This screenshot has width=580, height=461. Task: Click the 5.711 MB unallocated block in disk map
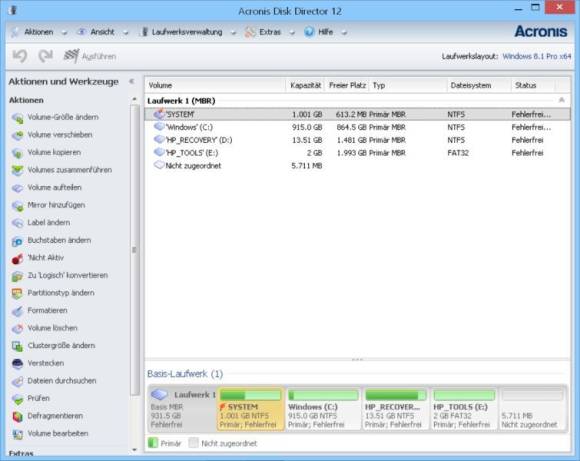[532, 409]
